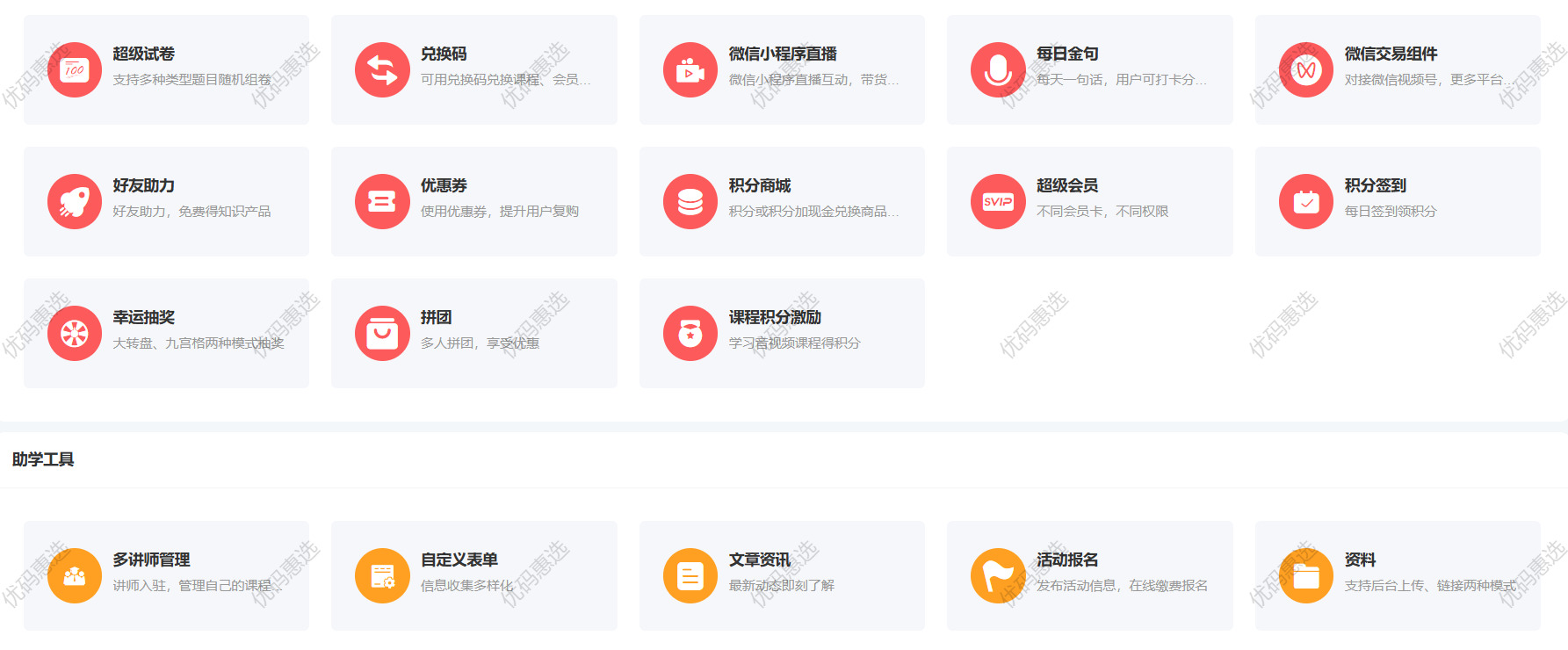Open the 多讲师管理 orange group icon
This screenshot has height=650, width=1568.
tap(75, 575)
